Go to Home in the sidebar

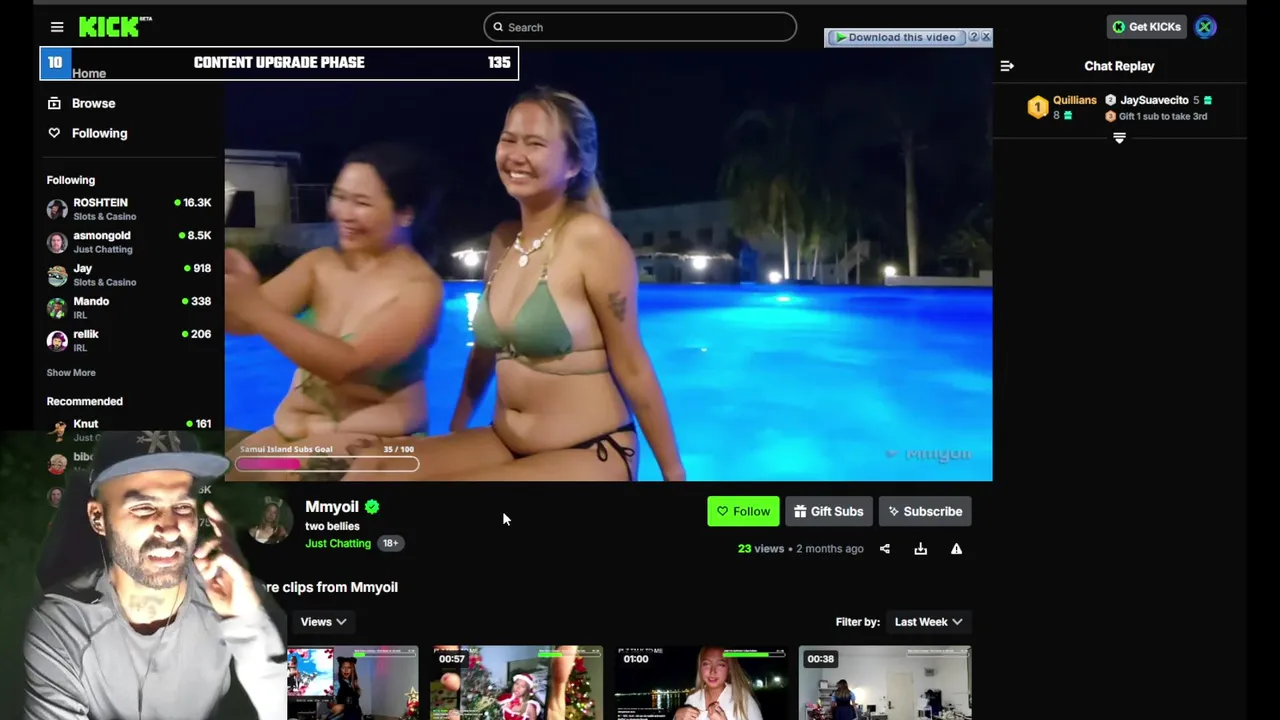(x=88, y=73)
